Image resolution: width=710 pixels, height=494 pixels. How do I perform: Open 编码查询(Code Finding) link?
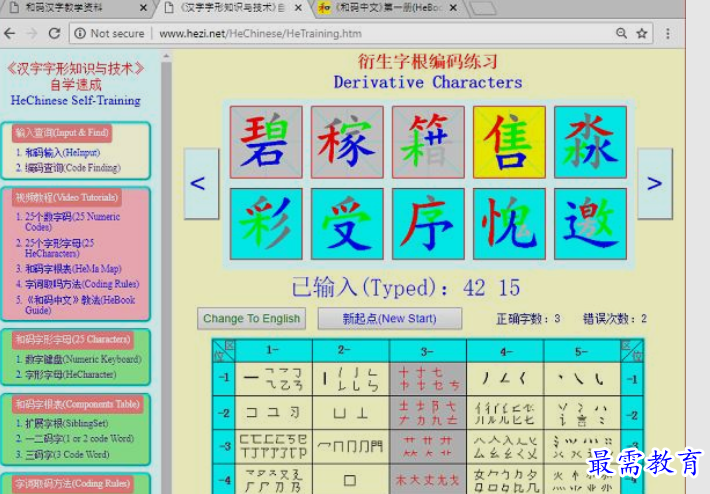(72, 168)
